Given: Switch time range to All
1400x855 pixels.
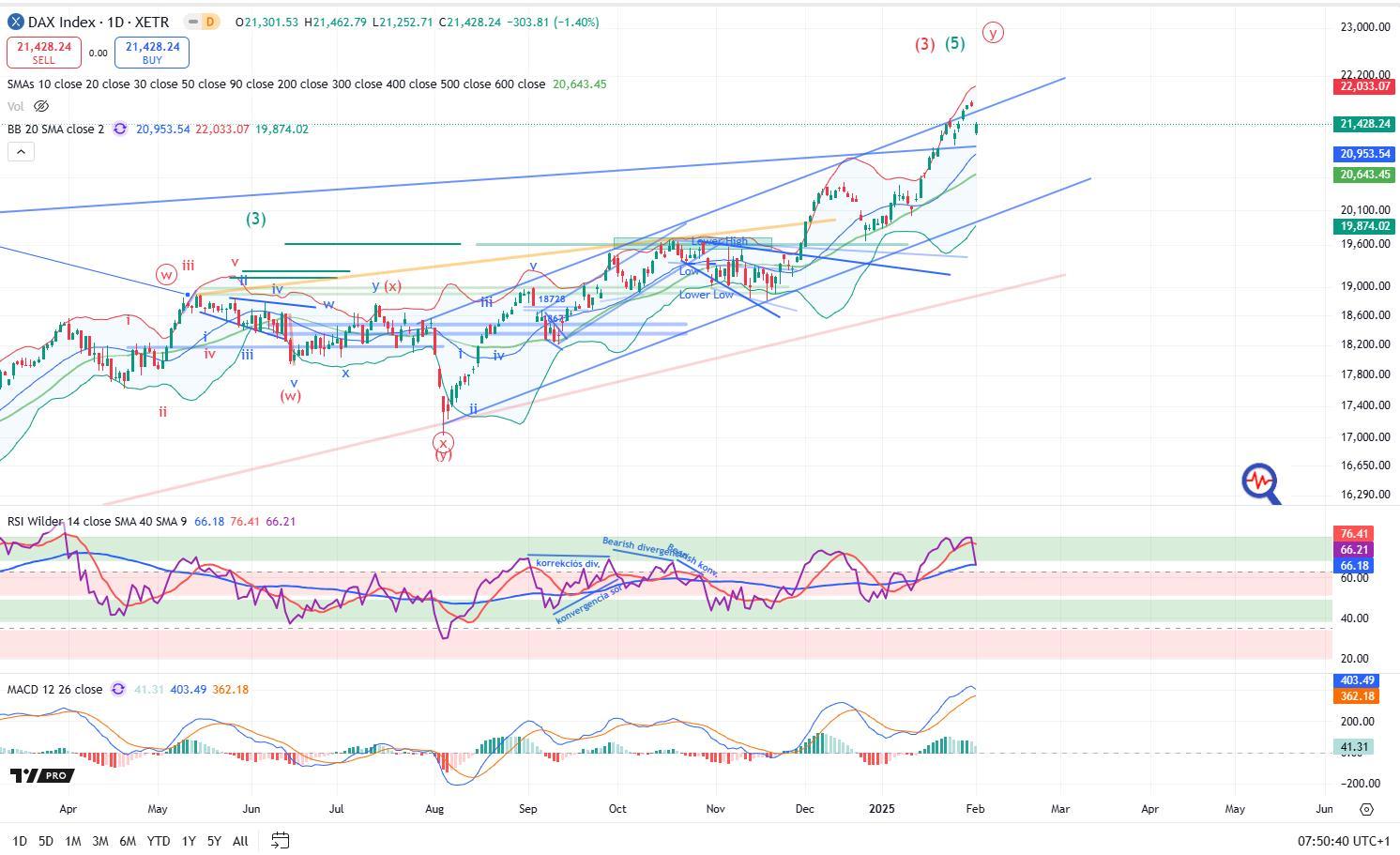Looking at the screenshot, I should pos(240,841).
